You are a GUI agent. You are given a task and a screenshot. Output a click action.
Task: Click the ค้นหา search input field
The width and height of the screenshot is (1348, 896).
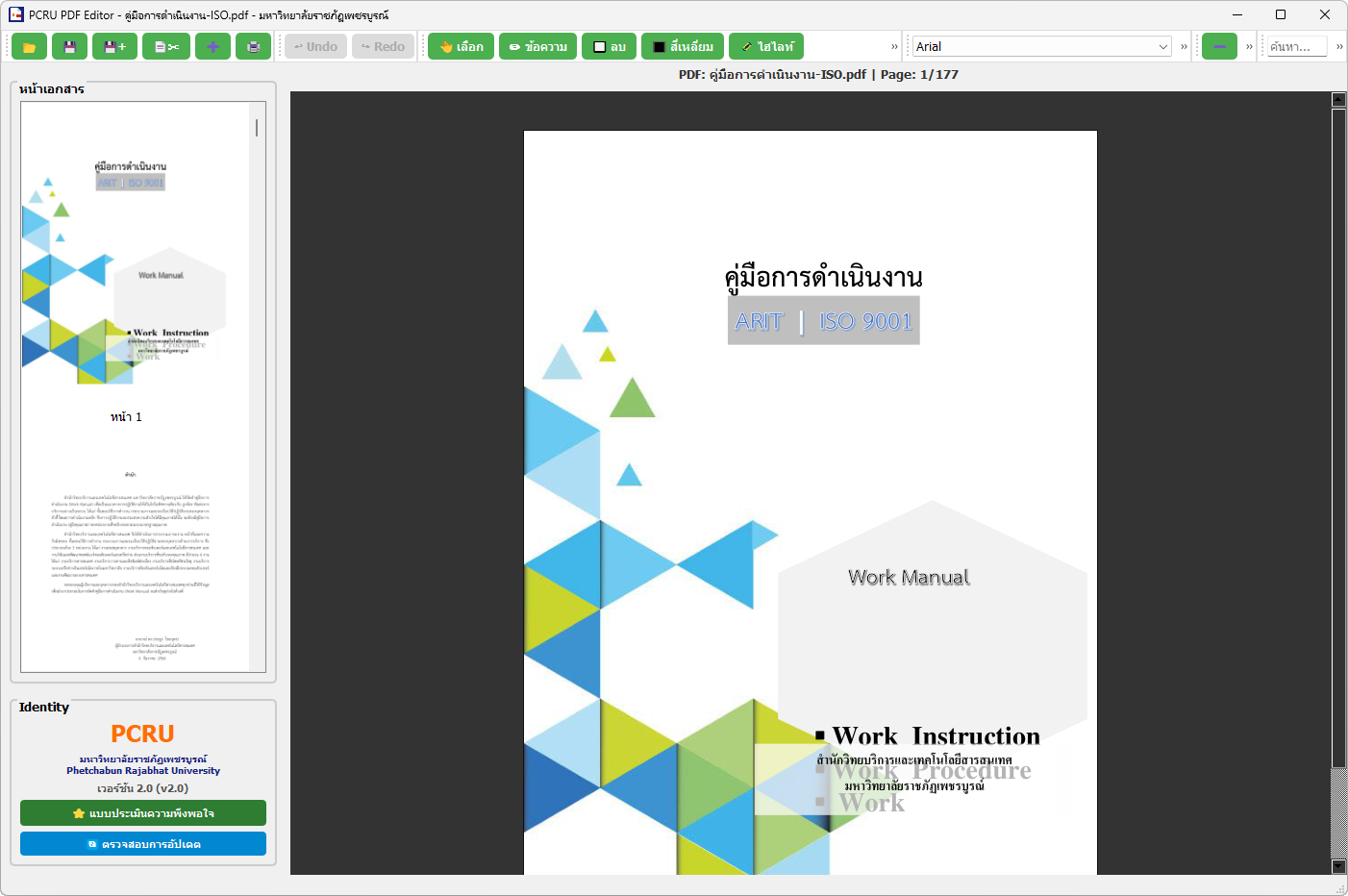pos(1296,46)
